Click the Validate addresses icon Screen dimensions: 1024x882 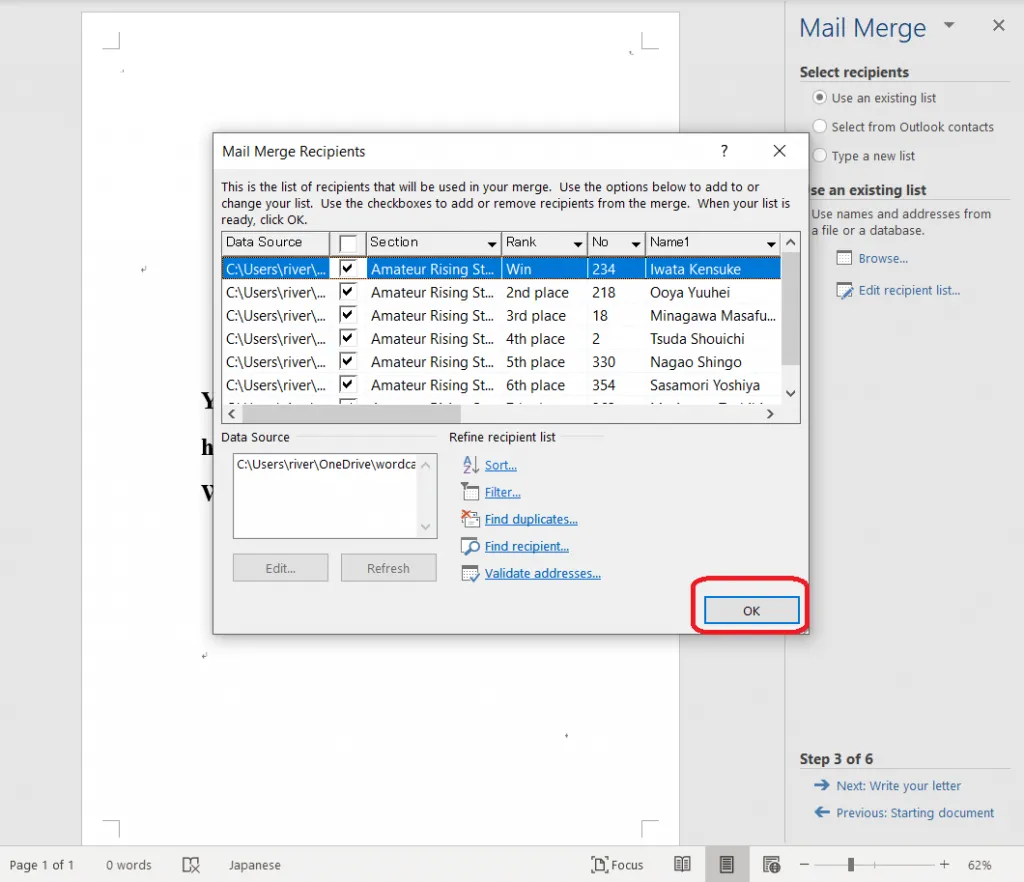click(470, 573)
